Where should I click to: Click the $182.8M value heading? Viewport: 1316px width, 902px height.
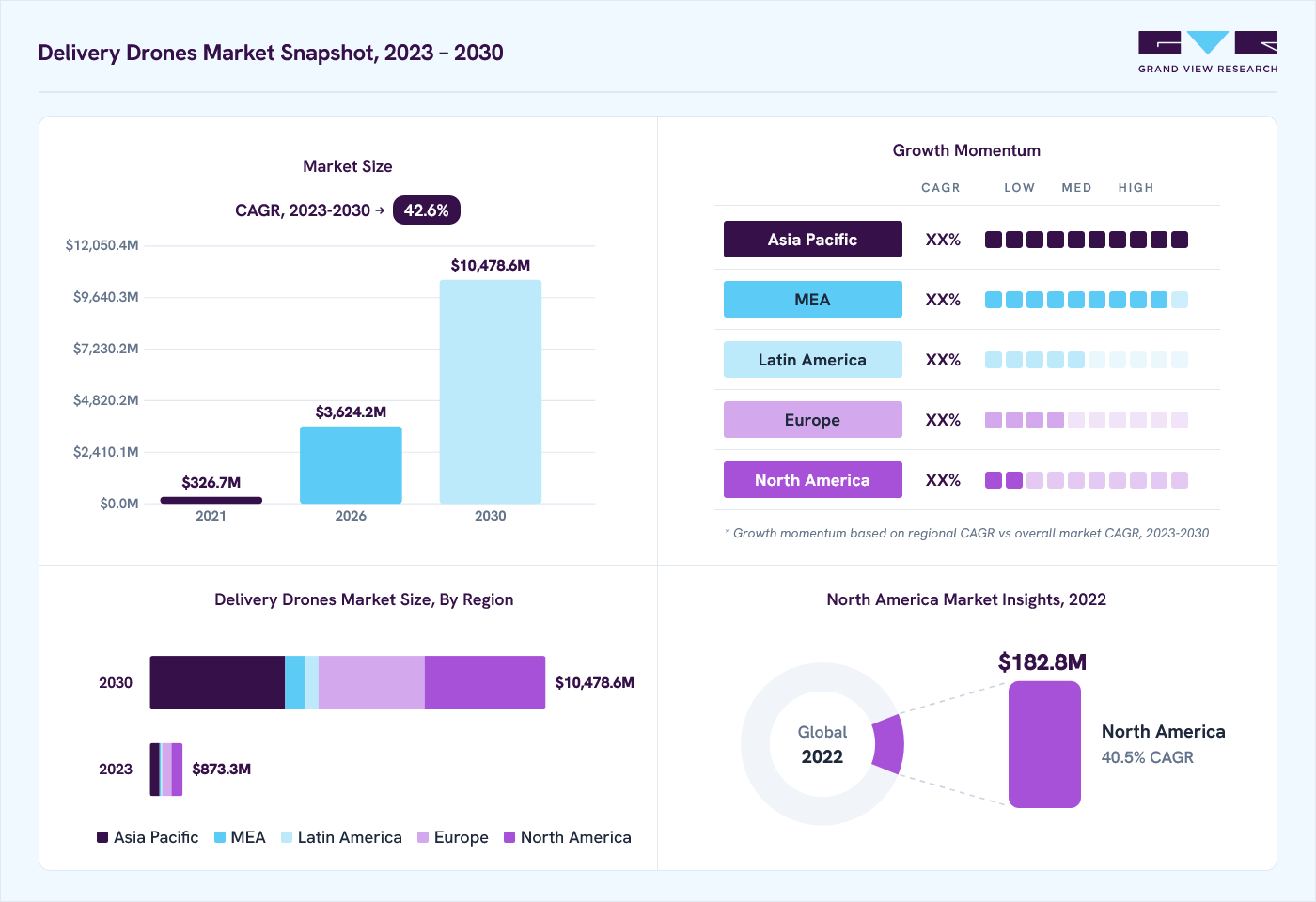click(1042, 662)
